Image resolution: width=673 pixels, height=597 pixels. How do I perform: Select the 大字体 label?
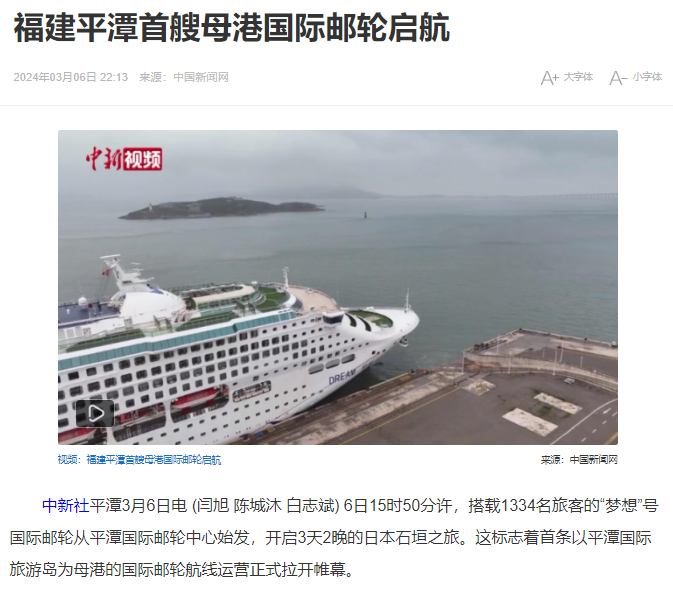pyautogui.click(x=578, y=77)
